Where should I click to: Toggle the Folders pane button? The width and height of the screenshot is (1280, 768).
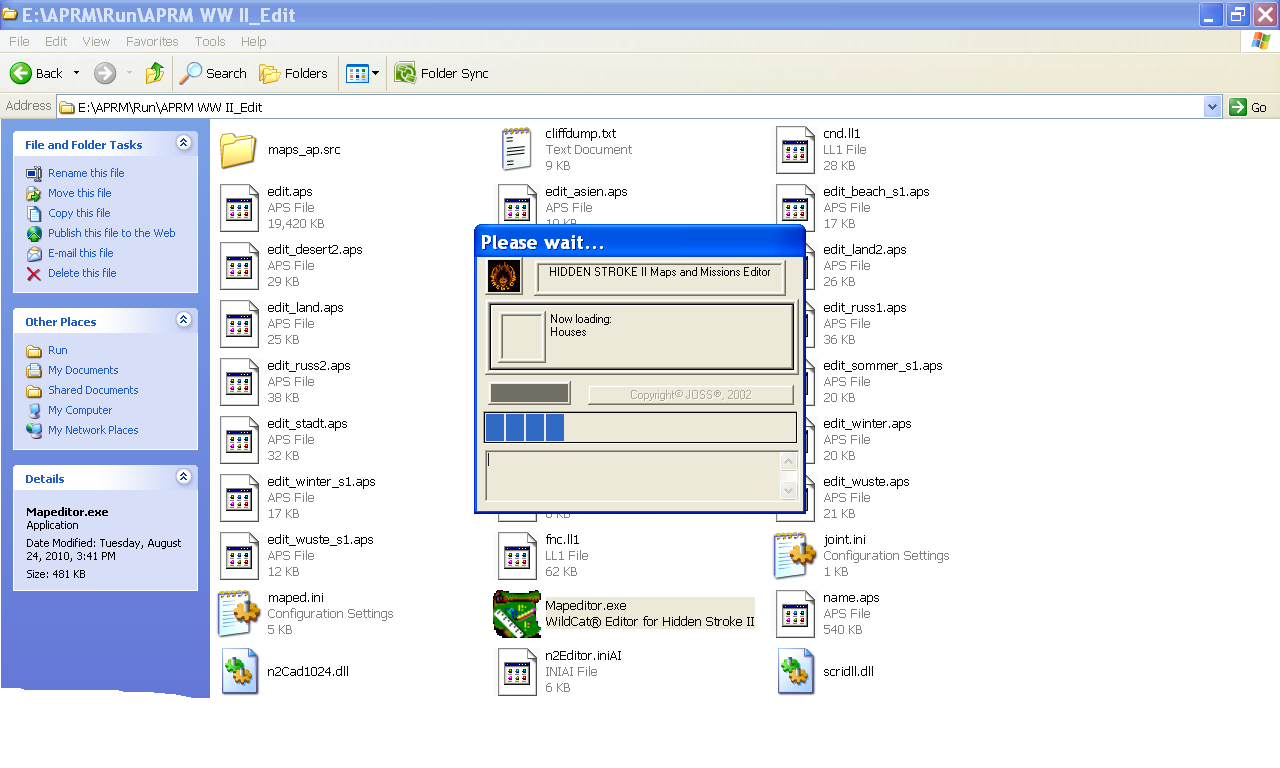293,73
